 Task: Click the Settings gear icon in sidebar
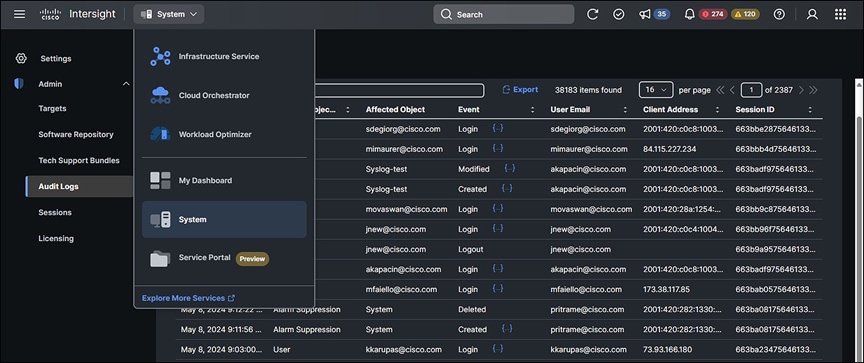pos(21,58)
